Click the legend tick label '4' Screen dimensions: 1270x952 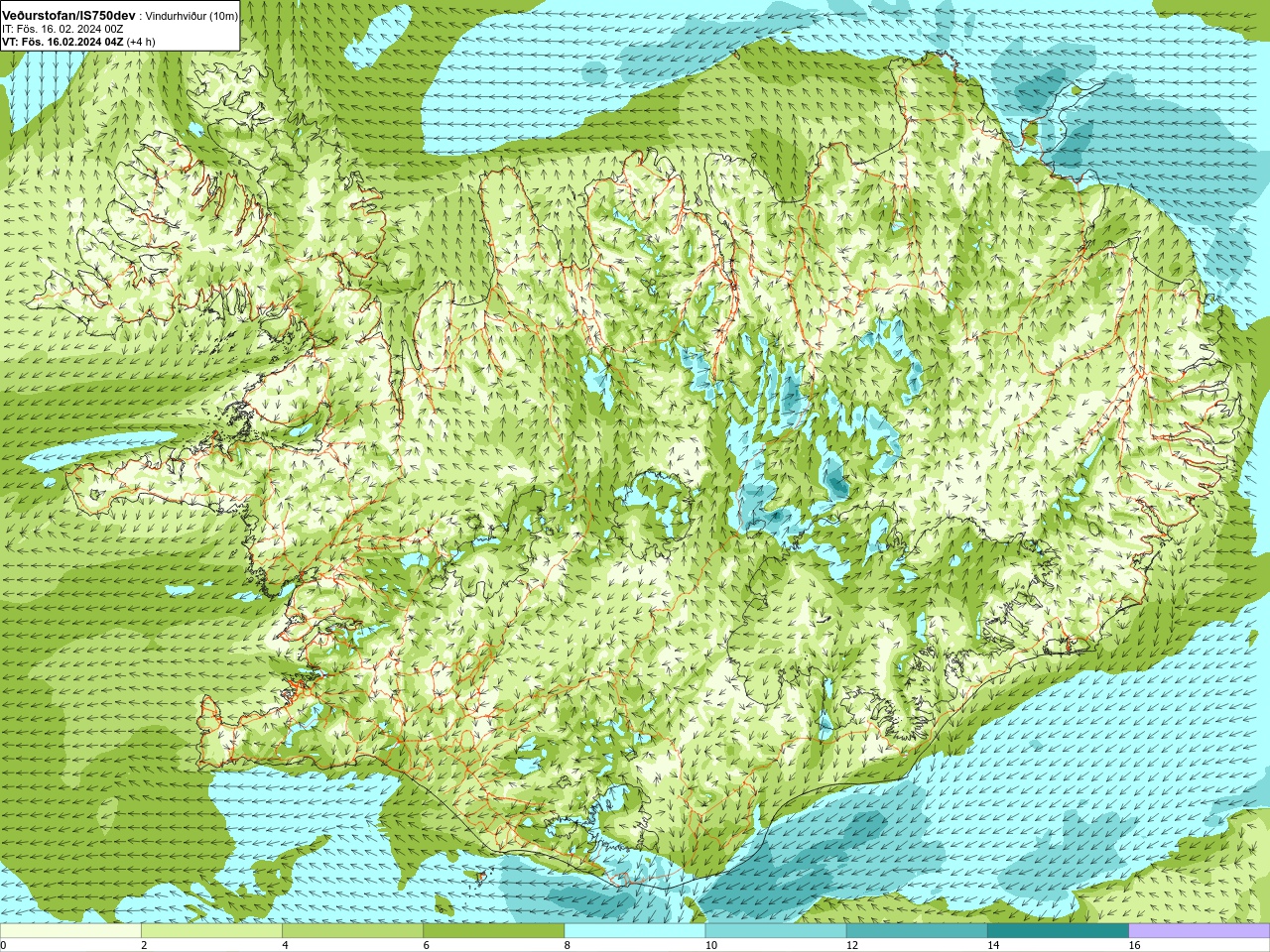click(x=285, y=945)
